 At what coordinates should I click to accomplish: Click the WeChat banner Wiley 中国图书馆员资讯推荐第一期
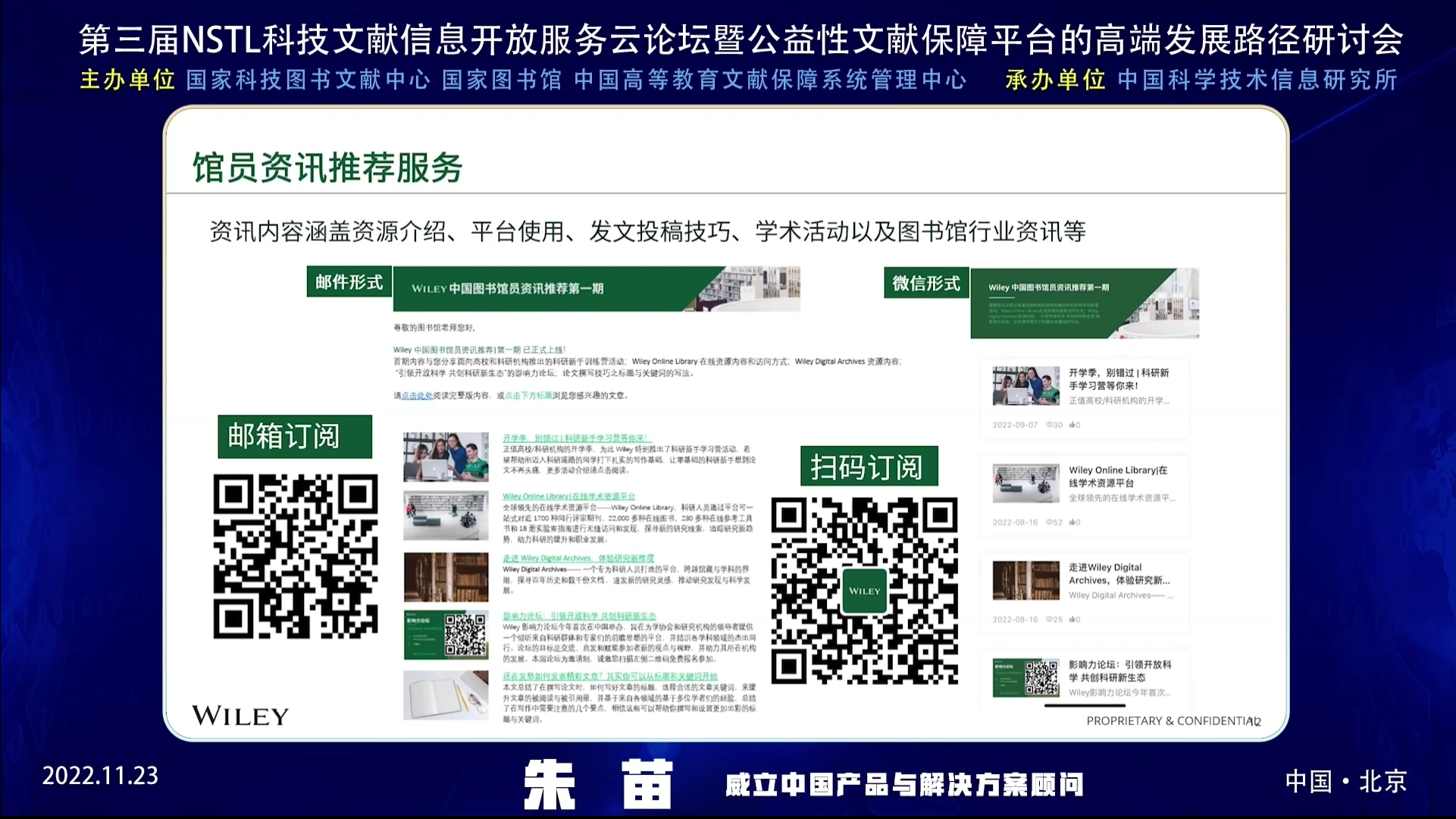(1085, 303)
